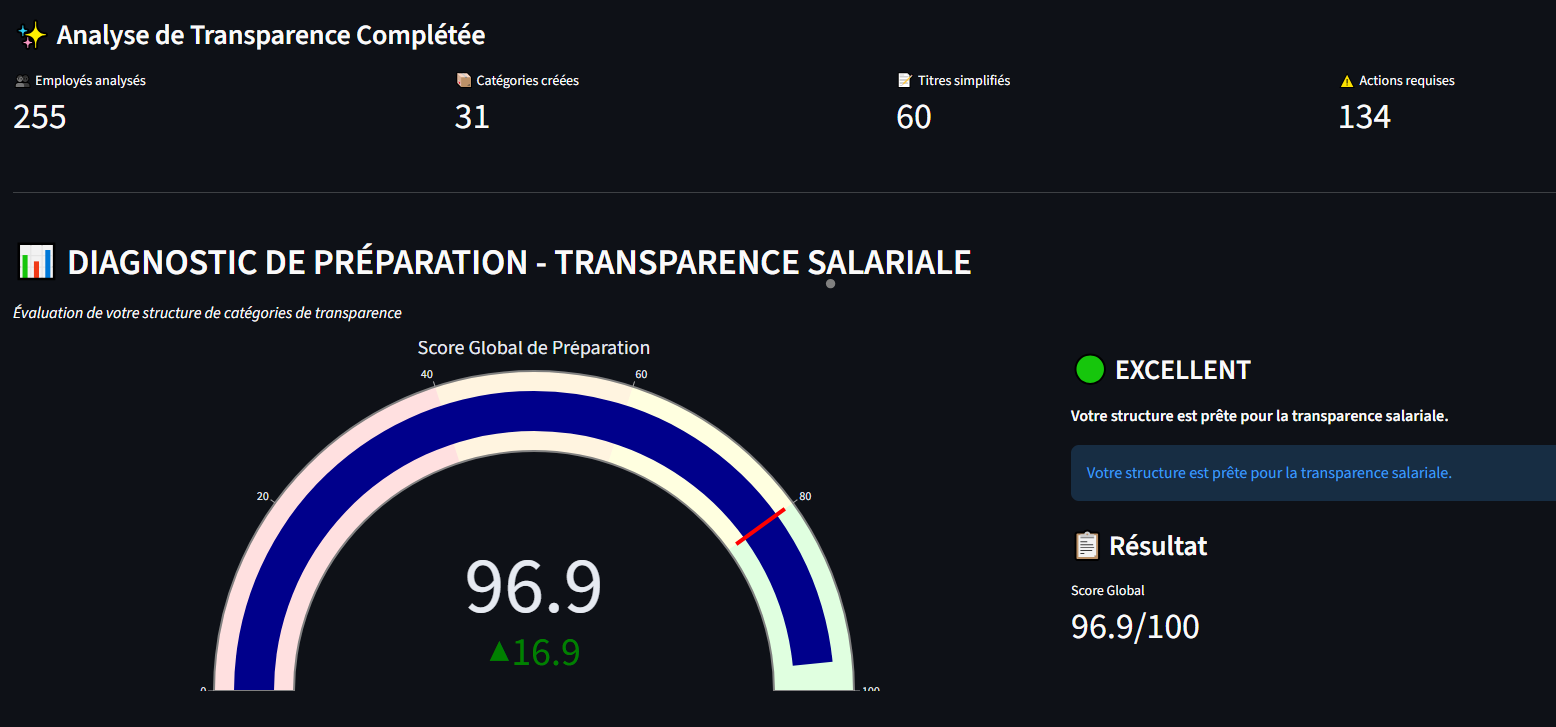Screen dimensions: 1556x727
Task: Click the metric value 255
Action: [39, 117]
